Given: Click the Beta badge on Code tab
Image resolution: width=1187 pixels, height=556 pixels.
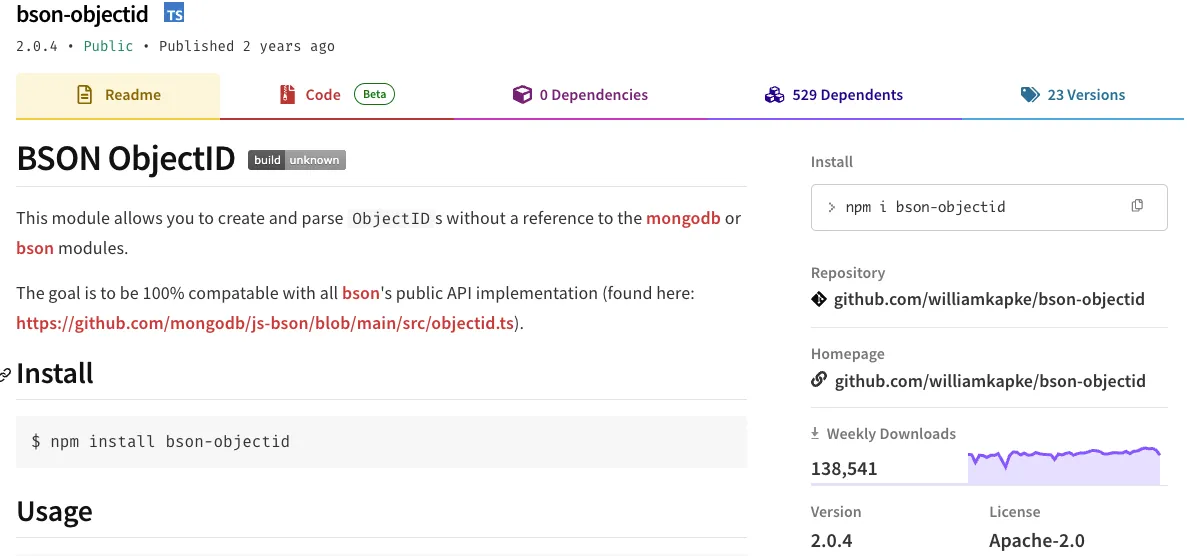Looking at the screenshot, I should [374, 95].
